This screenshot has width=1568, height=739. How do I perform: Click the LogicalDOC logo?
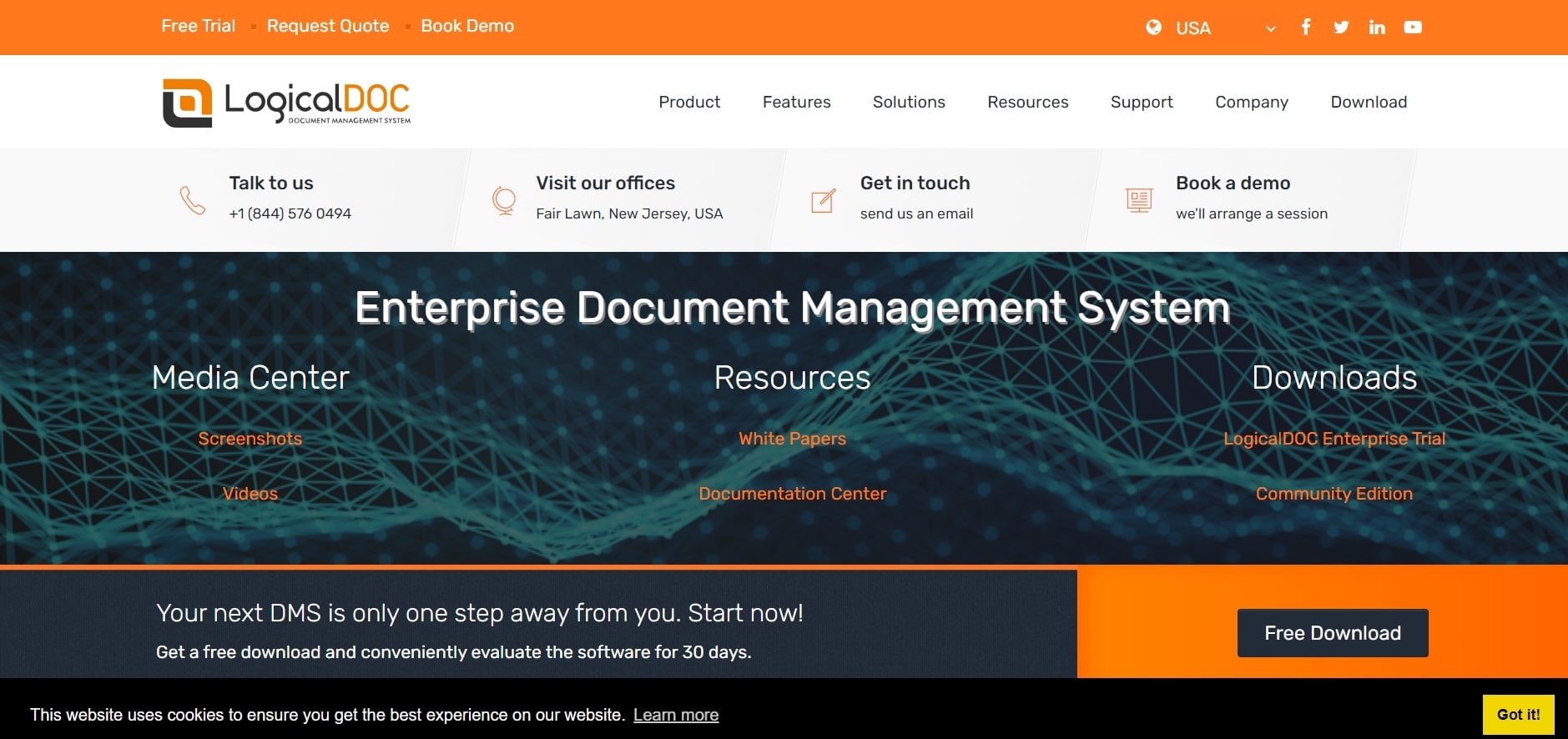tap(286, 103)
